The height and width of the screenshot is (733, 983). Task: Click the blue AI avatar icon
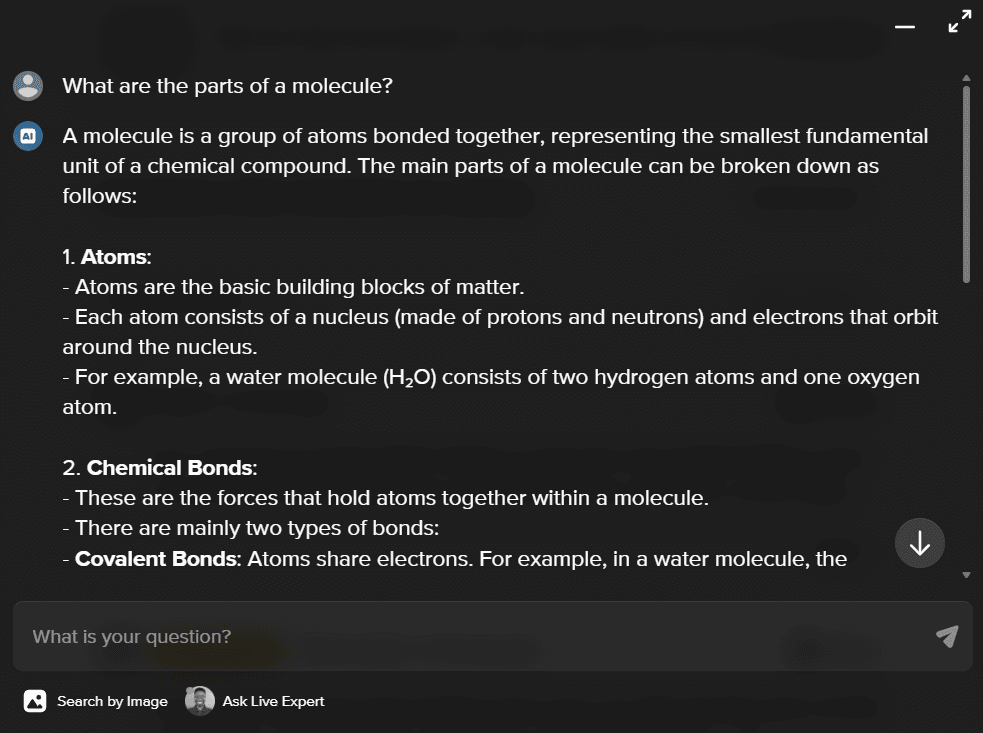click(28, 136)
